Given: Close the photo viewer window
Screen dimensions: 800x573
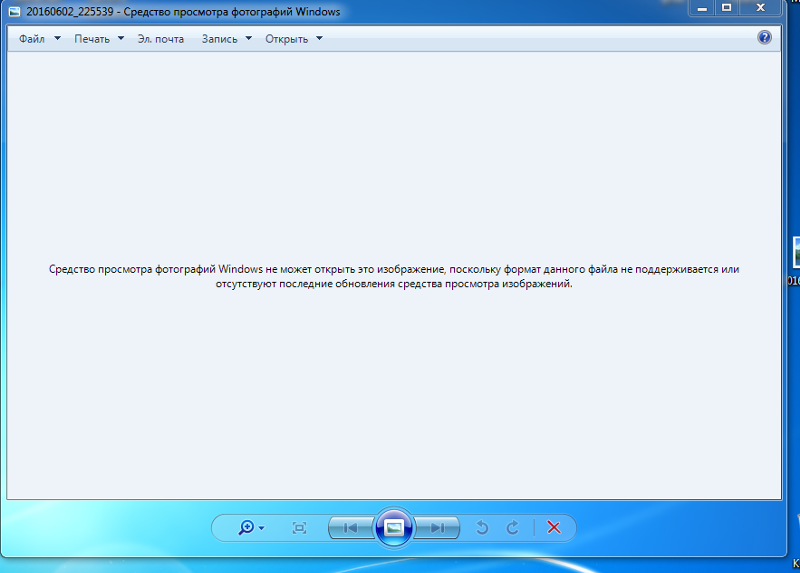Looking at the screenshot, I should [x=760, y=8].
